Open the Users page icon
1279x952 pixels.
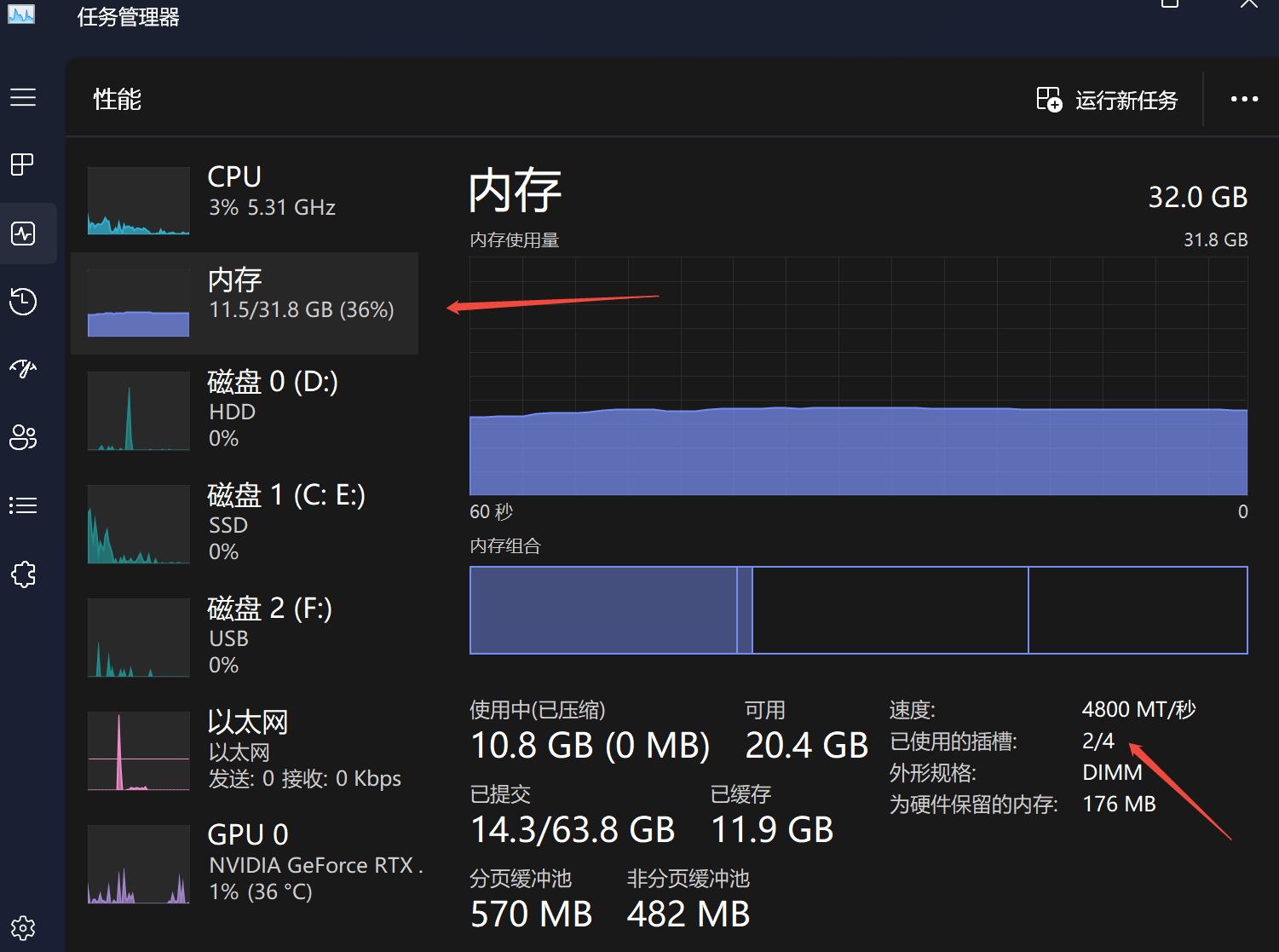click(x=23, y=437)
